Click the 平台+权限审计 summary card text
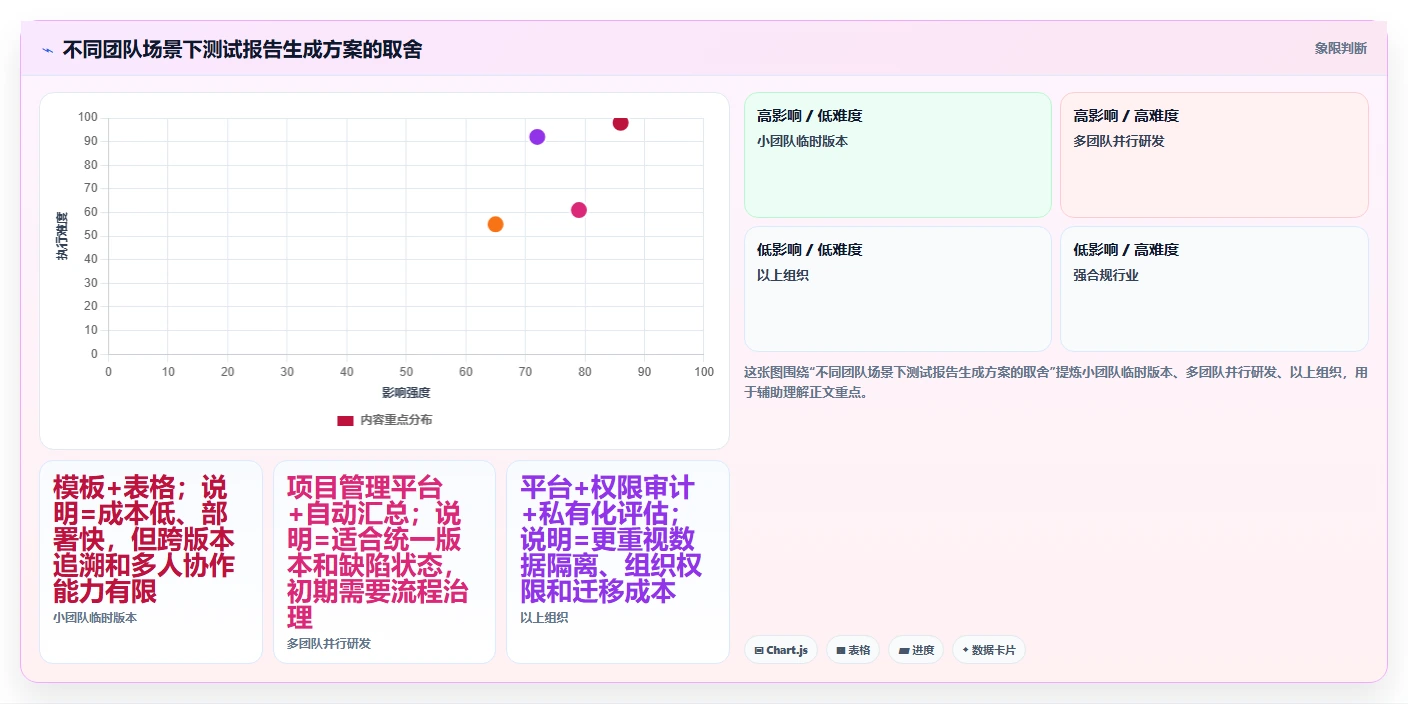This screenshot has width=1408, height=704. point(611,540)
